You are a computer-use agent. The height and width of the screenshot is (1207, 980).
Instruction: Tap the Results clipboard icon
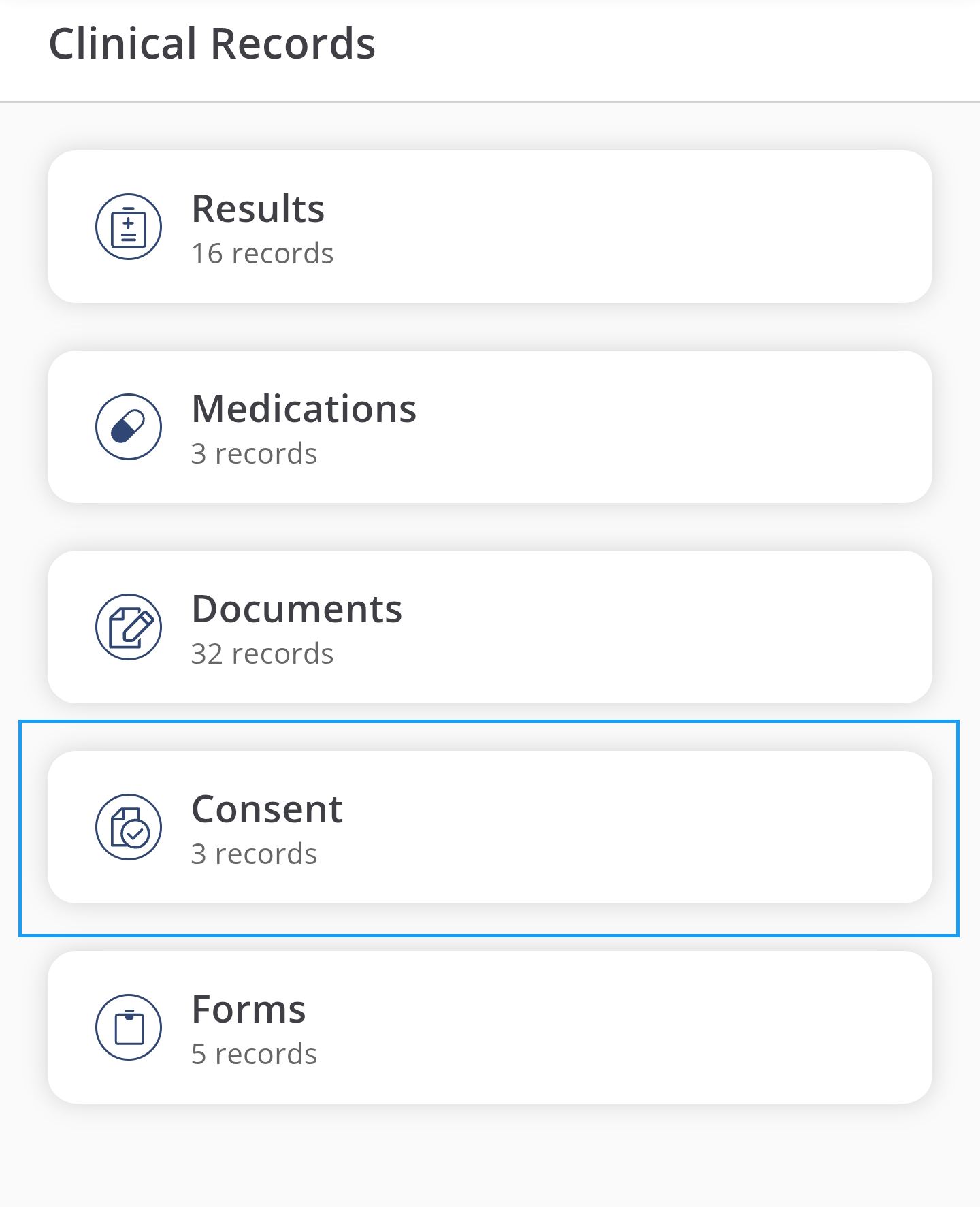click(x=129, y=227)
